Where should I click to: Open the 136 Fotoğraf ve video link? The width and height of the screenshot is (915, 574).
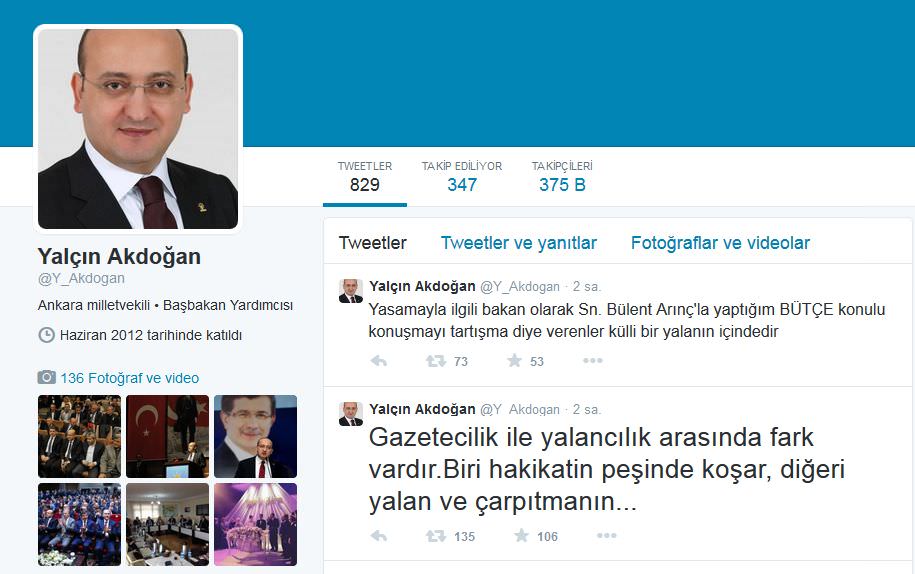coord(130,378)
